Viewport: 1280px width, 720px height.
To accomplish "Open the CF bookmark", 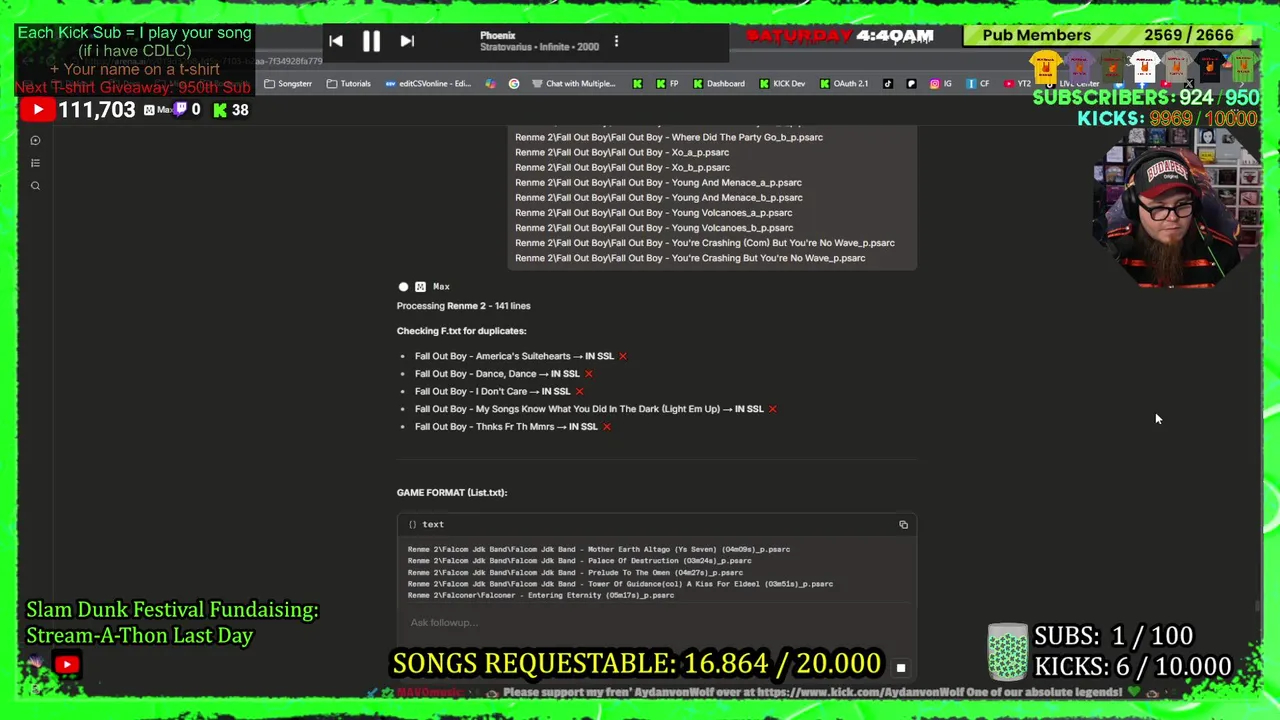I will pyautogui.click(x=978, y=84).
